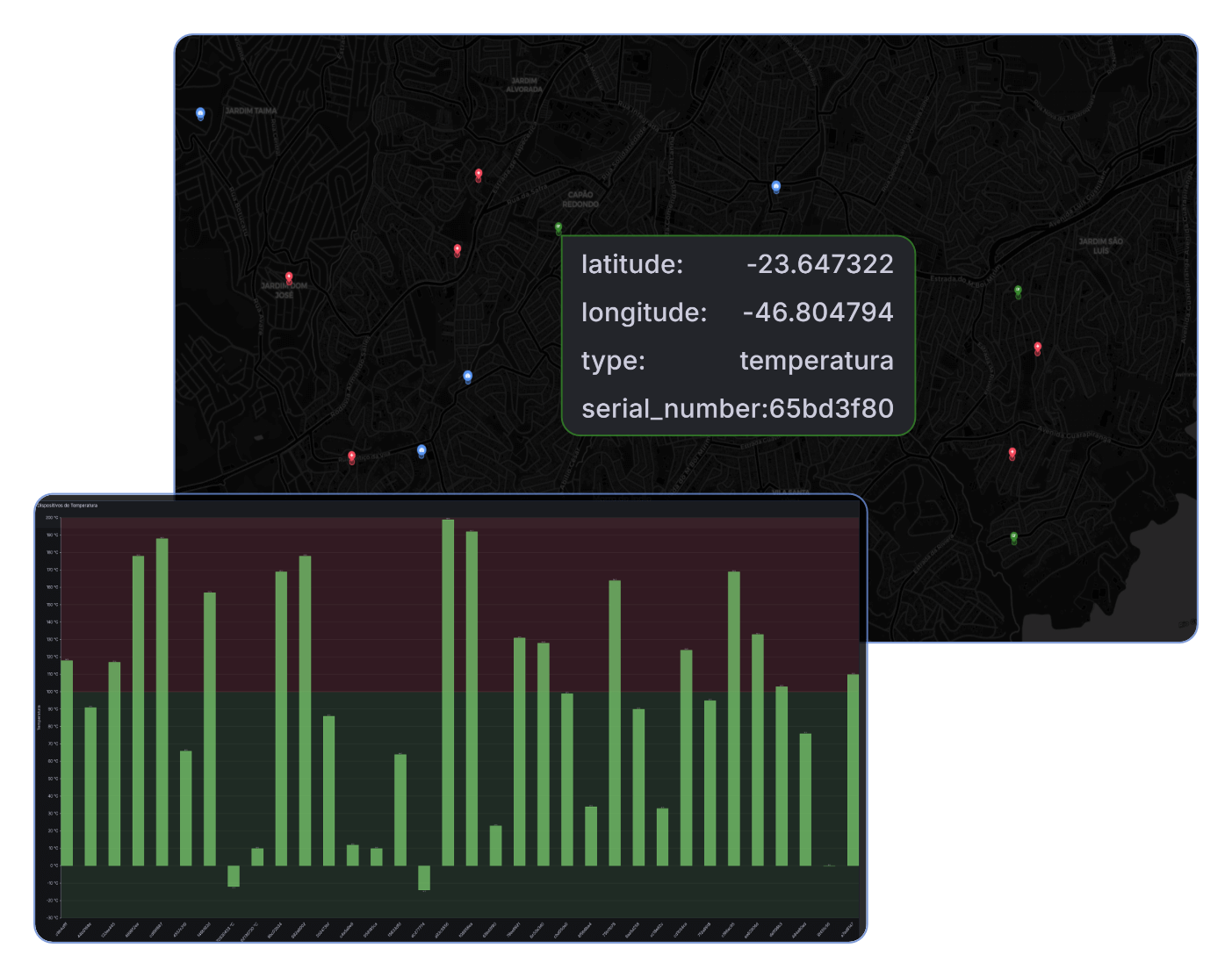
Task: Select the leftmost bar in the chart
Action: (67, 763)
